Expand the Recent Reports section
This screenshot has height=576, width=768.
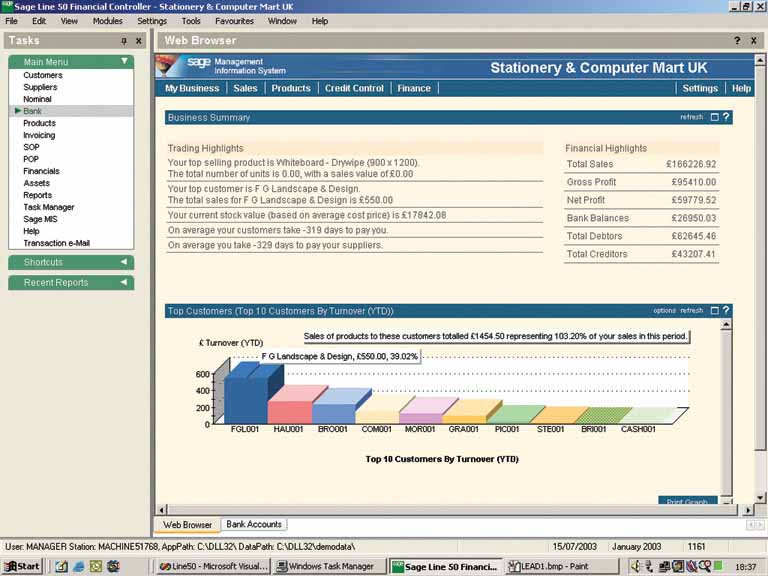124,282
